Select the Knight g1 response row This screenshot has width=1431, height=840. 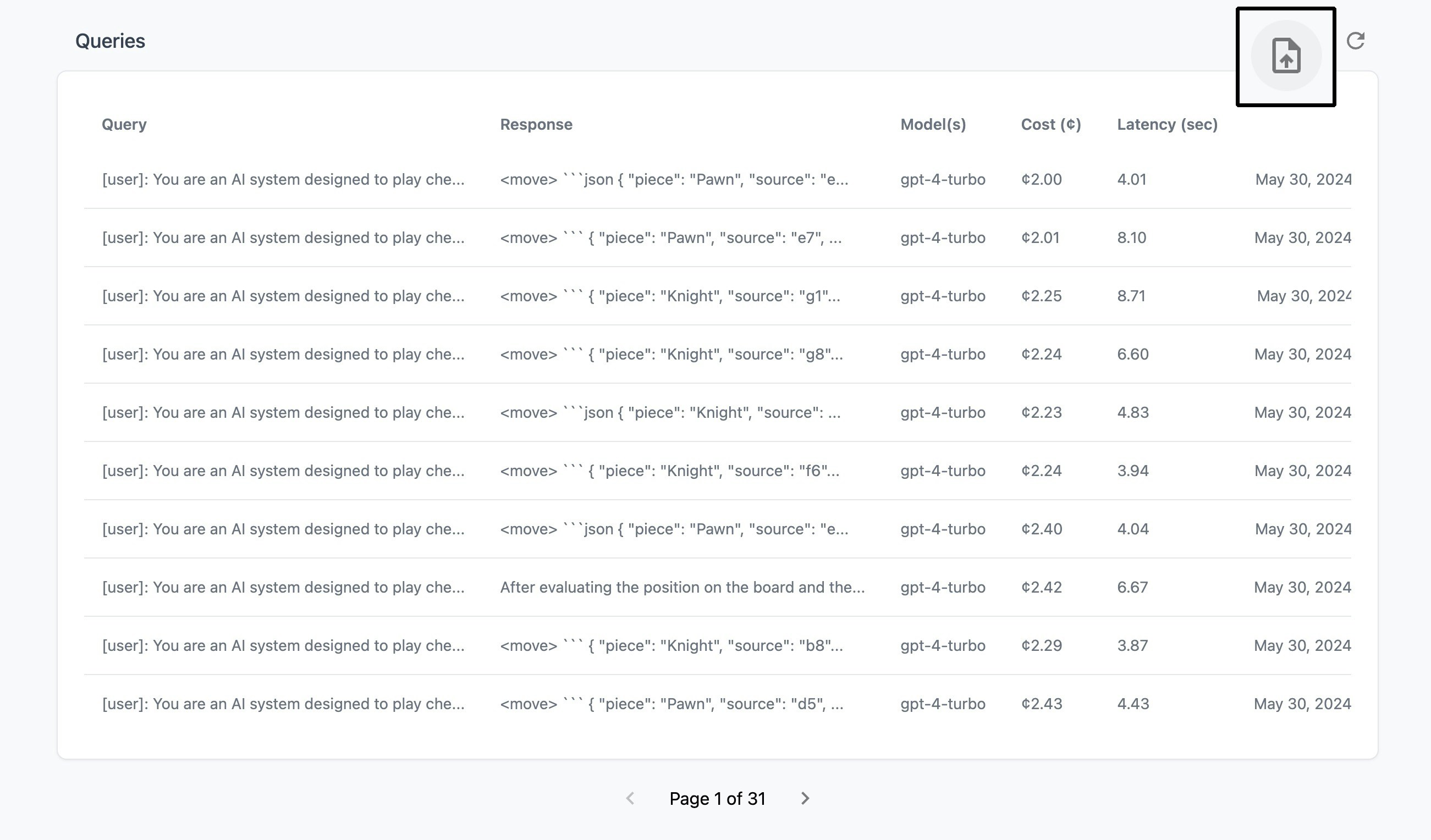(669, 296)
